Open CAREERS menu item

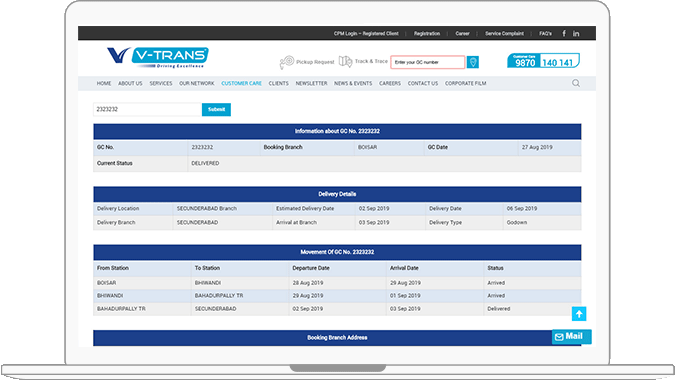coord(390,83)
